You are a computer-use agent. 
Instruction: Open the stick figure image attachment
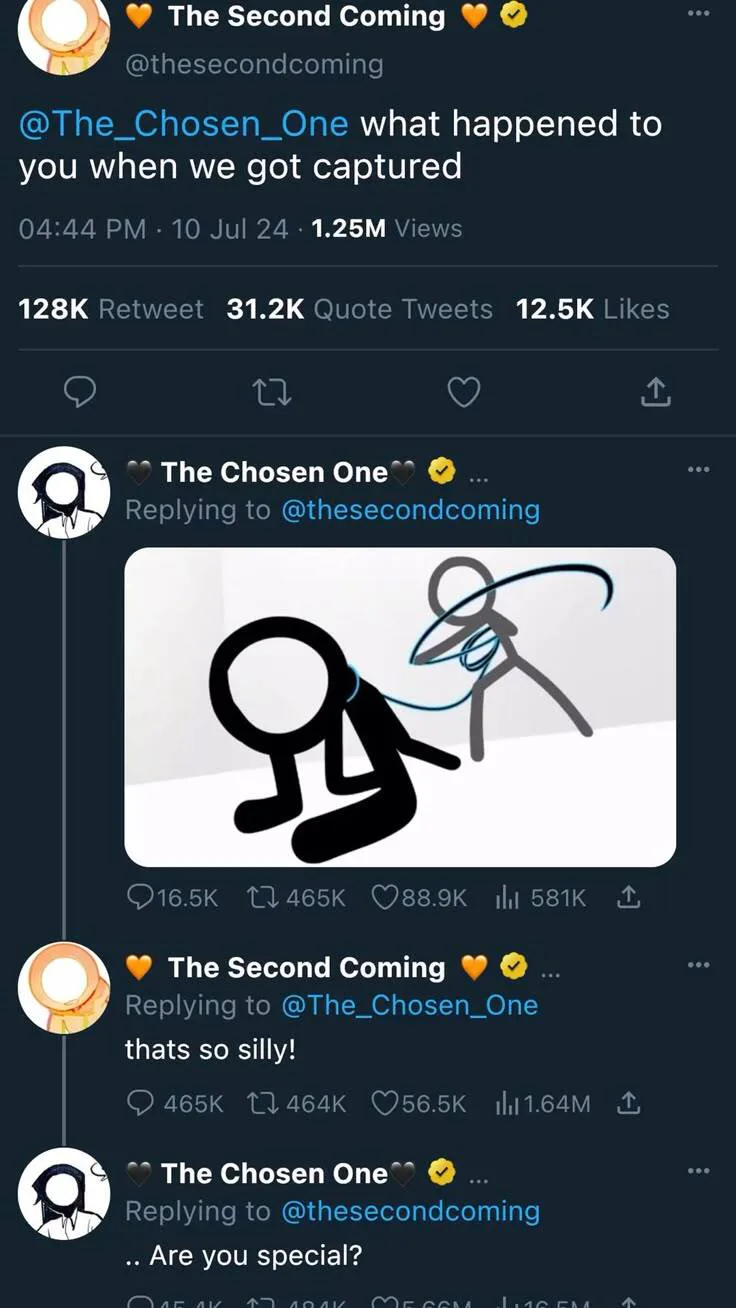[x=399, y=706]
